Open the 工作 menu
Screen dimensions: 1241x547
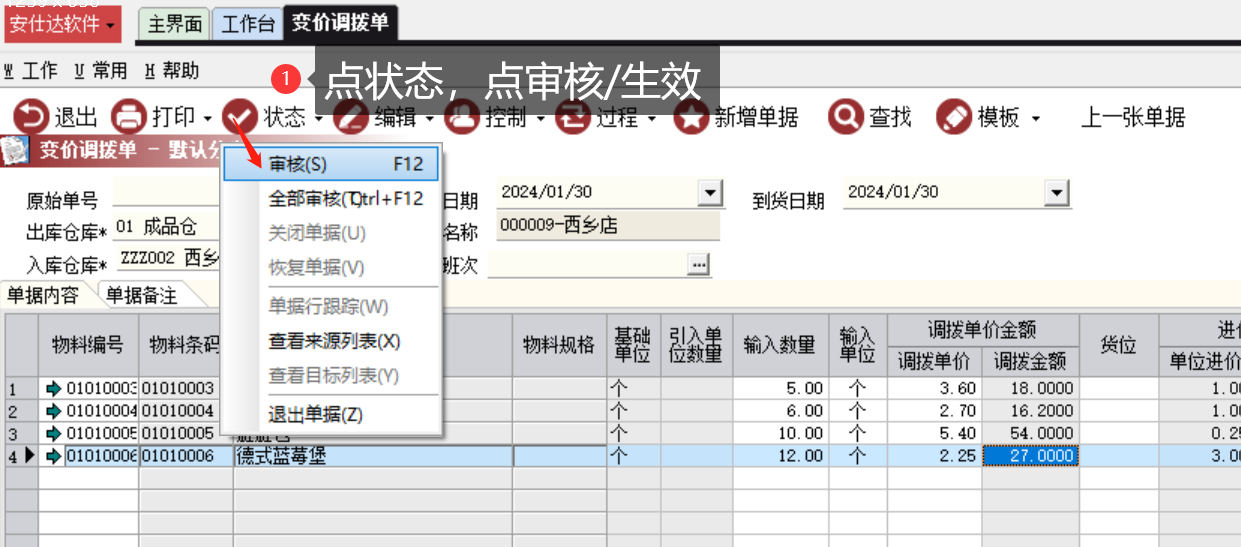coord(31,71)
